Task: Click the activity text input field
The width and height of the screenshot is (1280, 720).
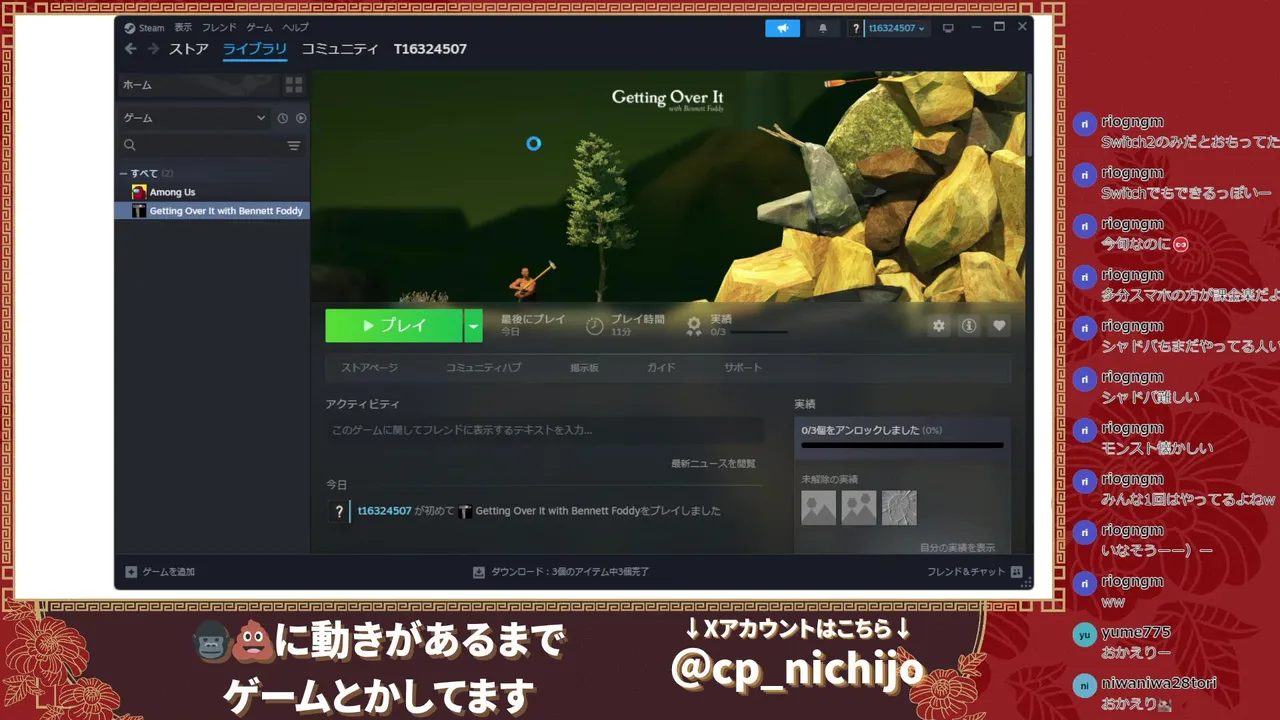Action: (x=544, y=430)
